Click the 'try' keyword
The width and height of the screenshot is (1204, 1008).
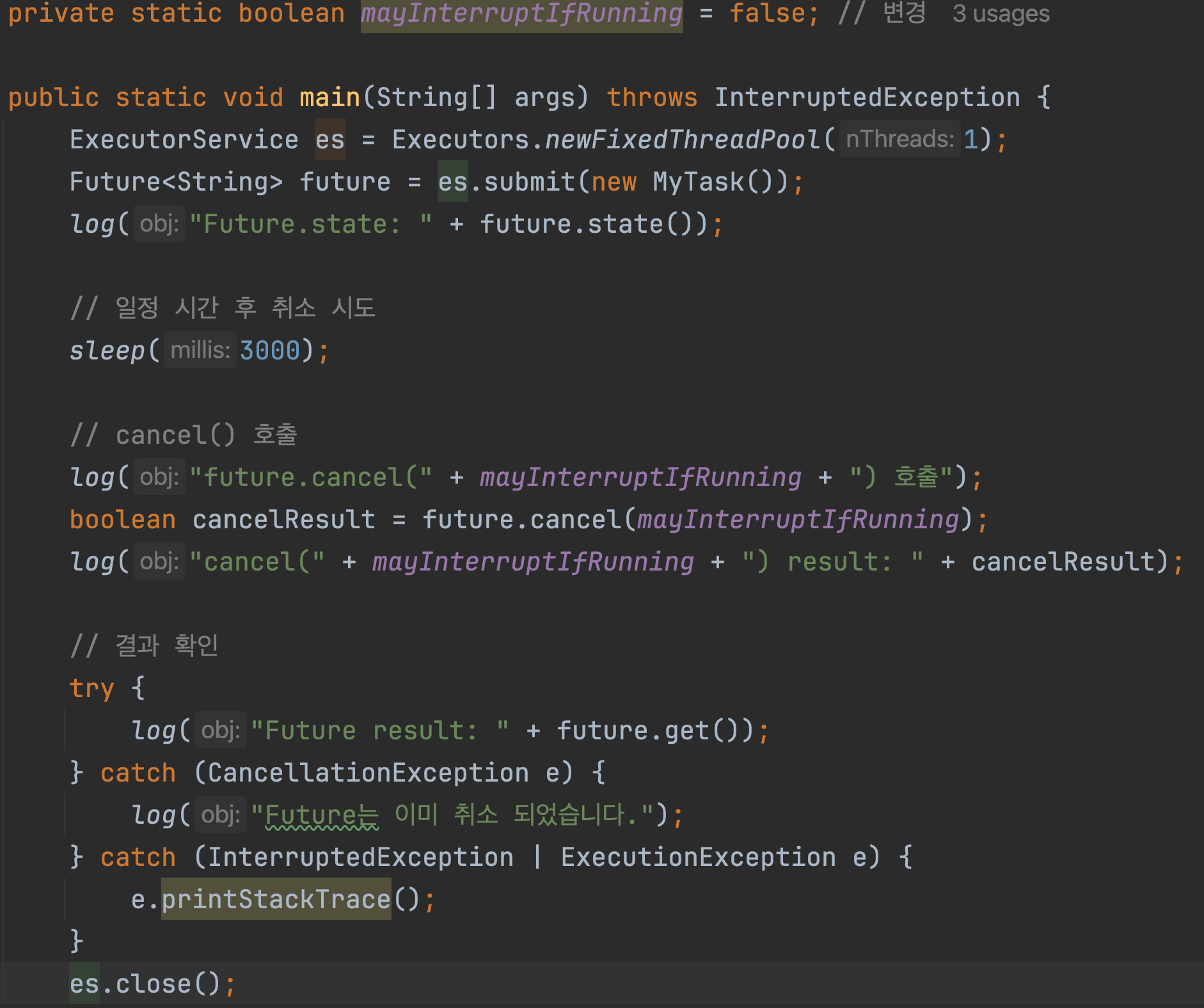[x=92, y=689]
